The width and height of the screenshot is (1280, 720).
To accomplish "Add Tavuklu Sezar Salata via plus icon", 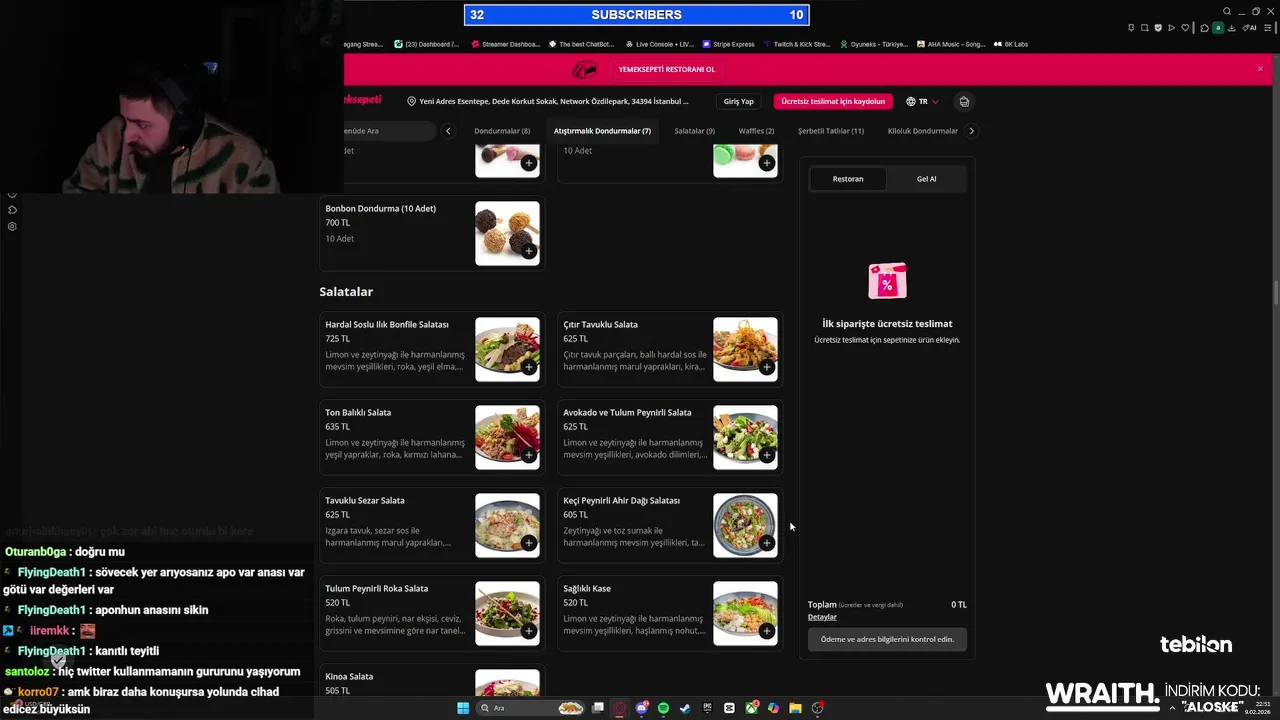I will (x=529, y=543).
